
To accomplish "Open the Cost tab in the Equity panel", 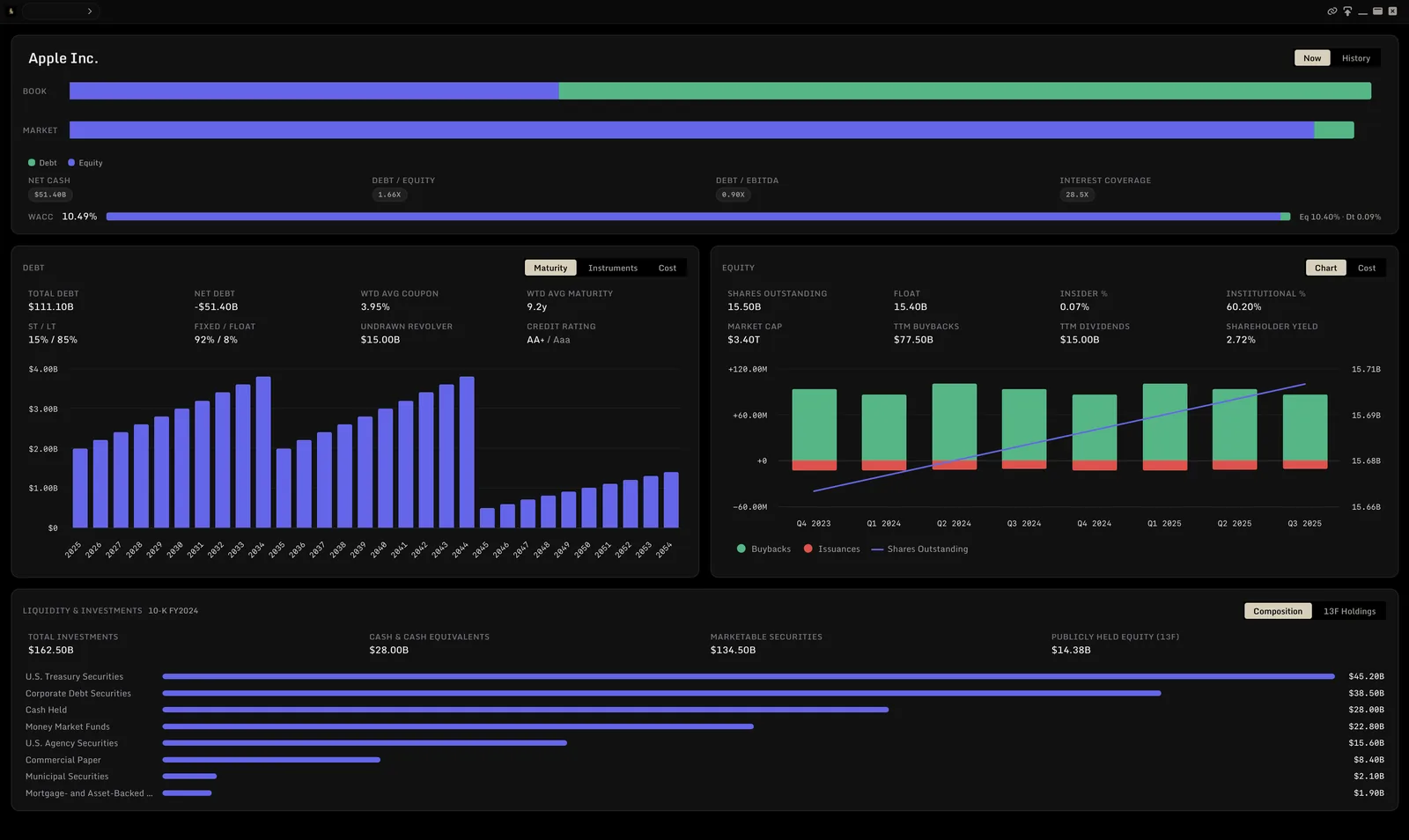I will click(1367, 268).
